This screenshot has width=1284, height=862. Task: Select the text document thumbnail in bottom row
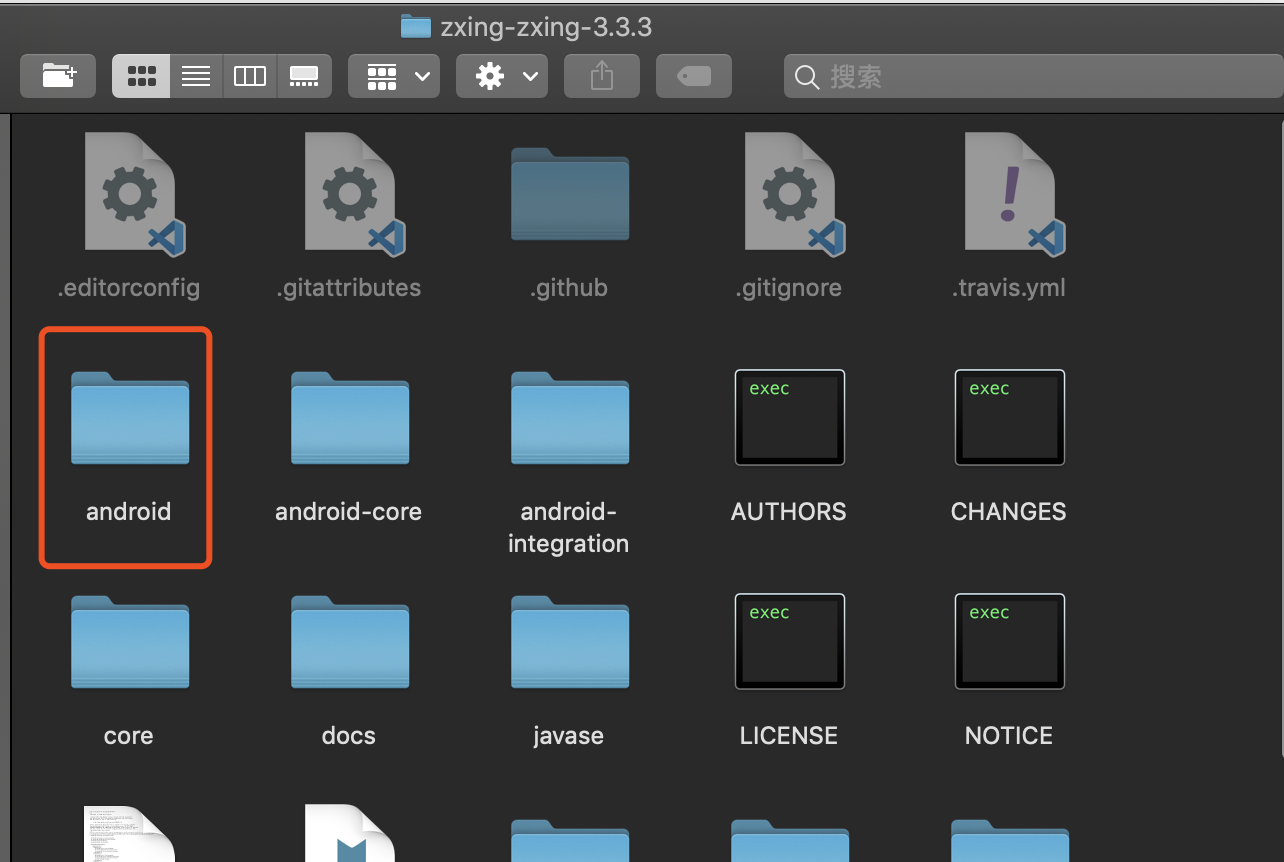(x=130, y=832)
